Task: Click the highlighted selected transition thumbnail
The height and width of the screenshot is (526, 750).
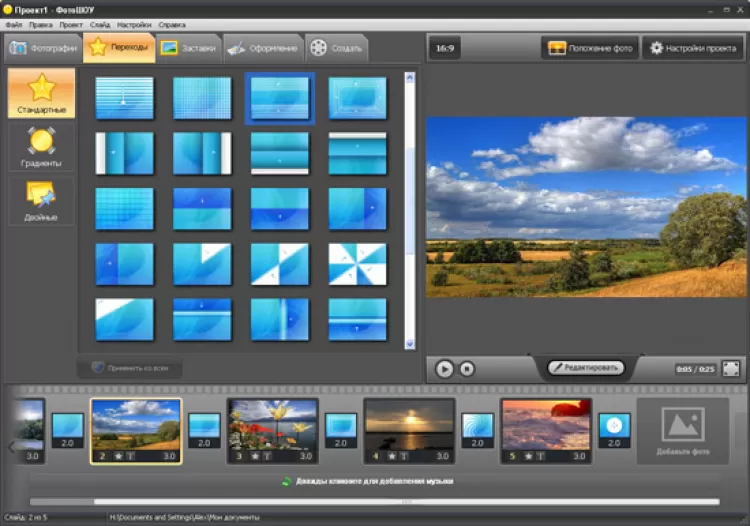Action: pyautogui.click(x=280, y=98)
